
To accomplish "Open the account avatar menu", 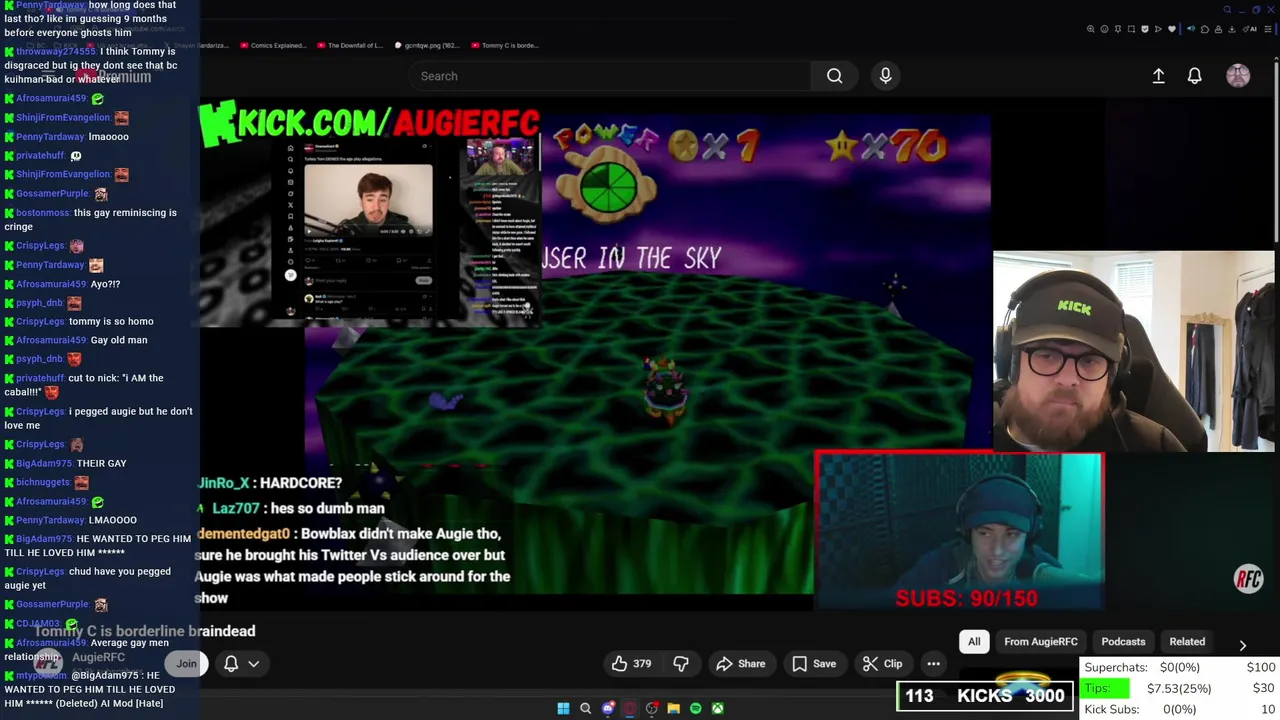I will (x=1238, y=76).
